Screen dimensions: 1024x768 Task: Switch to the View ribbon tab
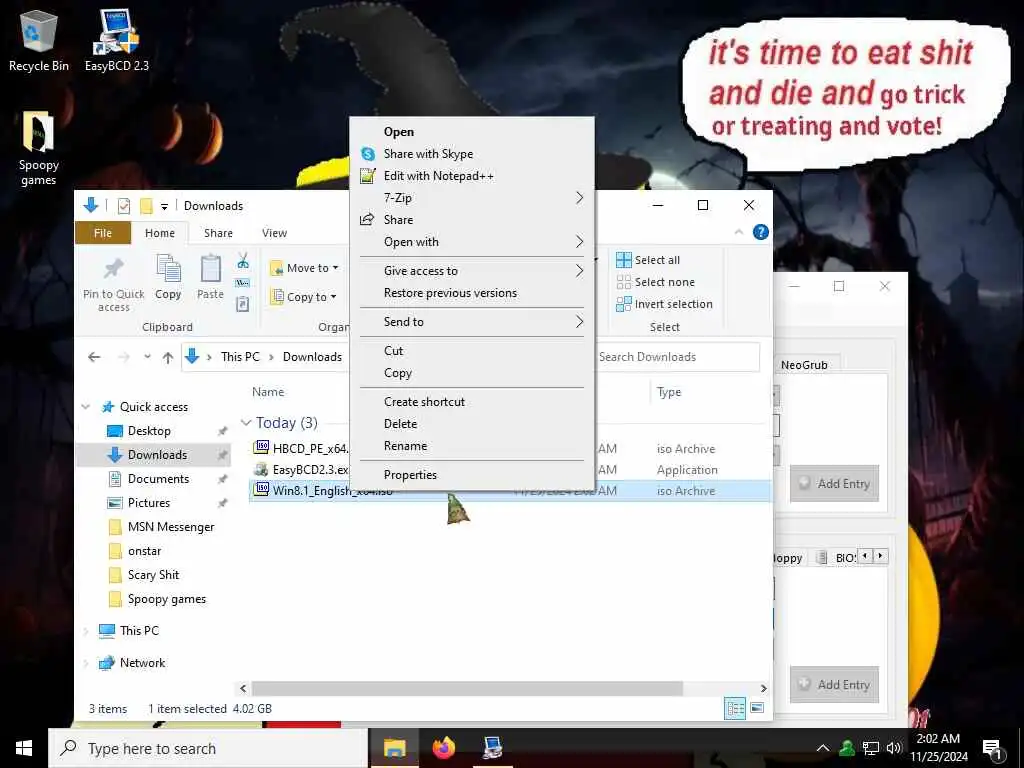click(x=274, y=233)
